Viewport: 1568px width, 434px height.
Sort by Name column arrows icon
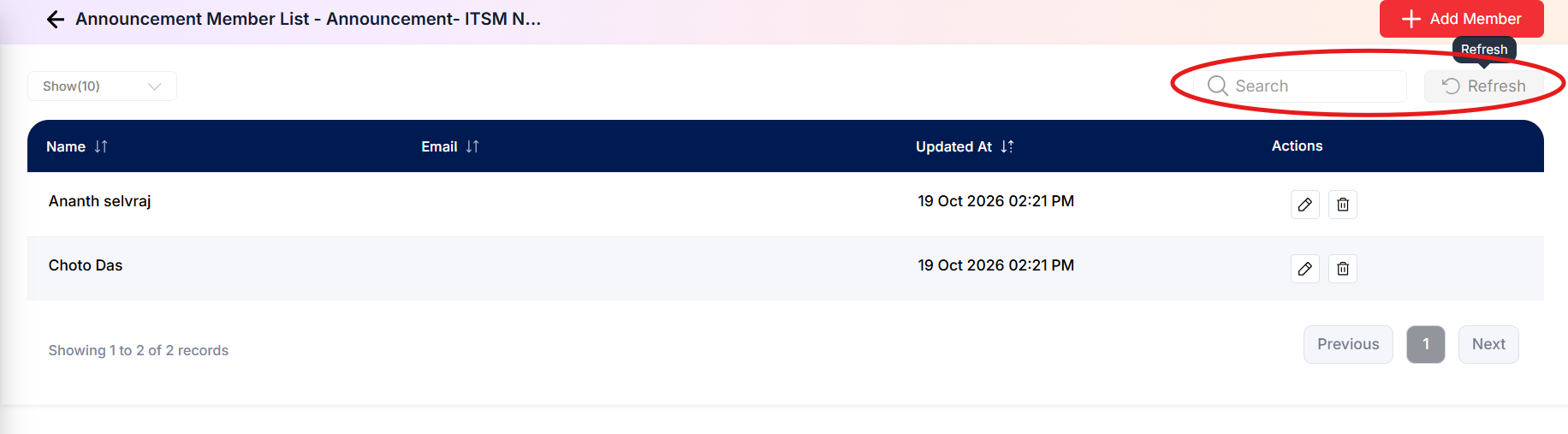[101, 146]
